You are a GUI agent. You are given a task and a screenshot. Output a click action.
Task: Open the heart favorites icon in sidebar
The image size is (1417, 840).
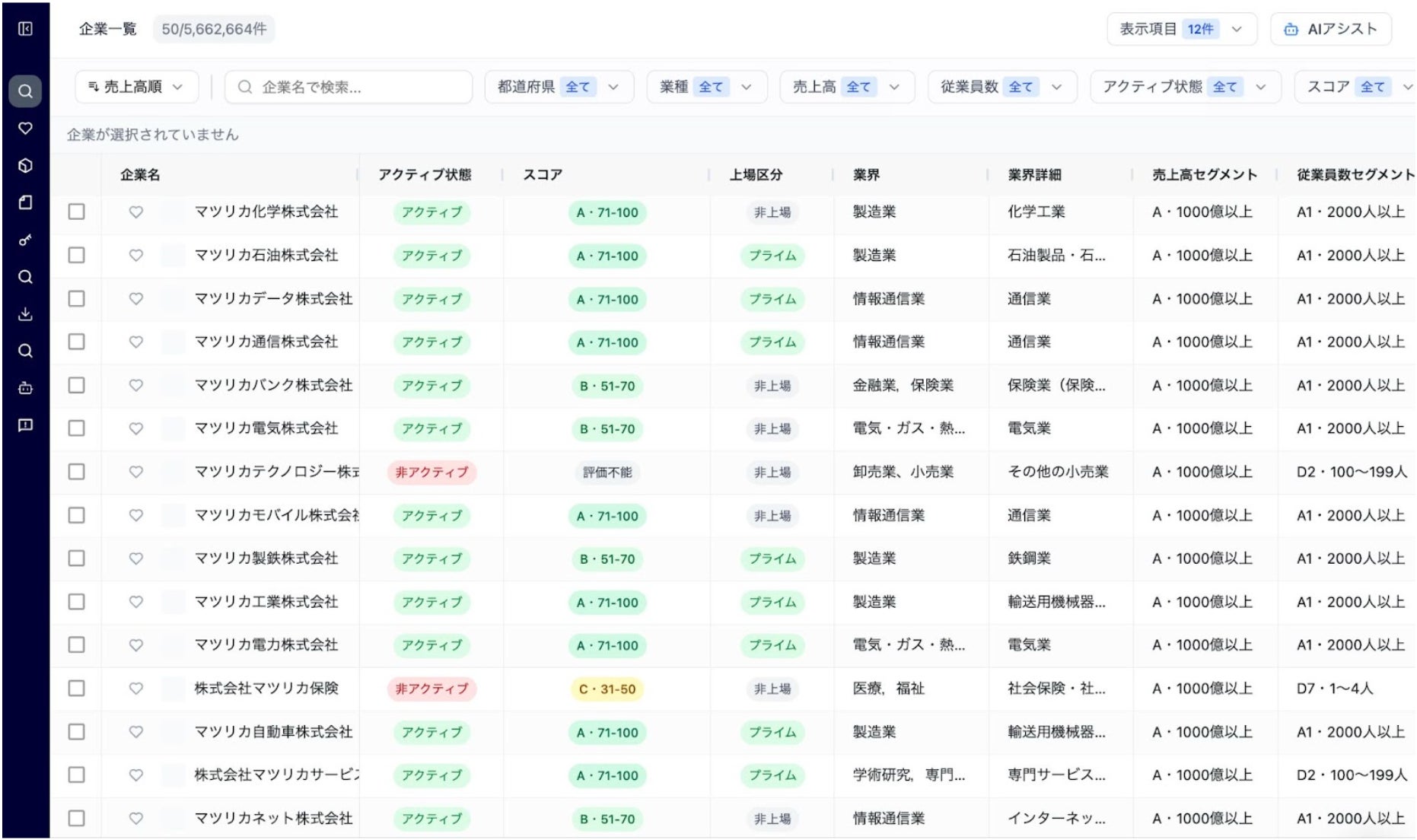(x=25, y=129)
